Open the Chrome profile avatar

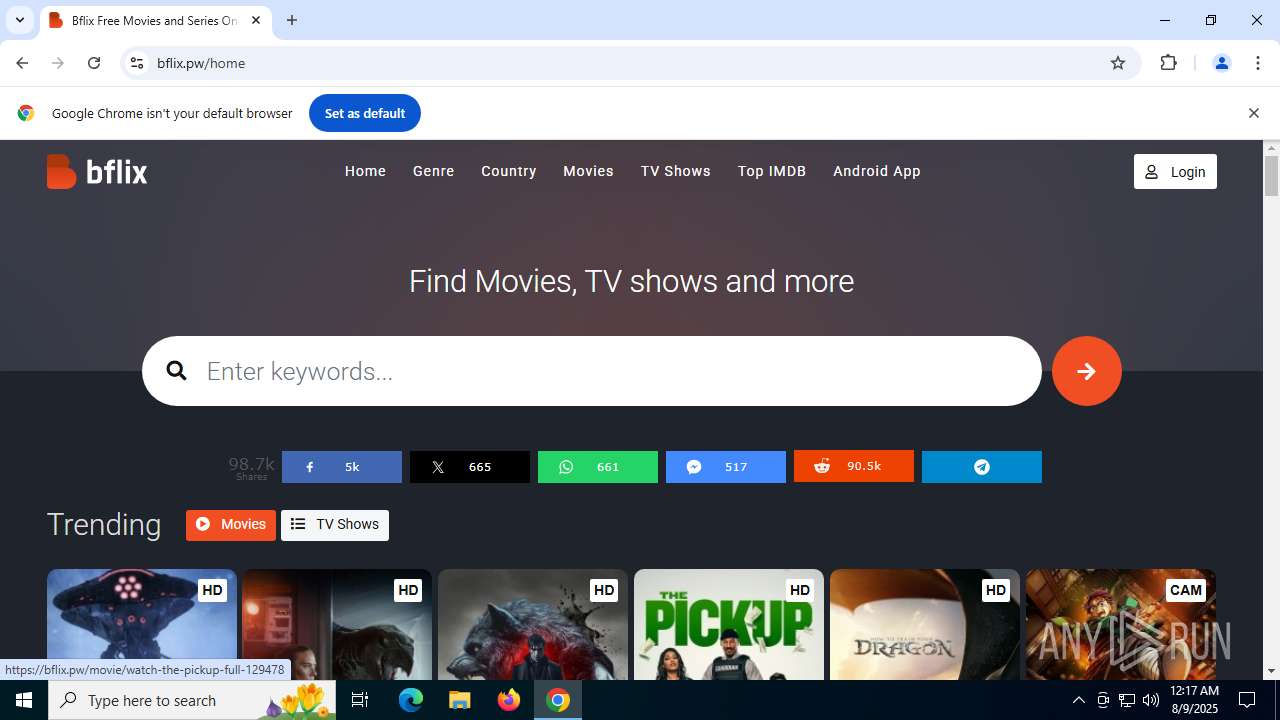pos(1221,63)
